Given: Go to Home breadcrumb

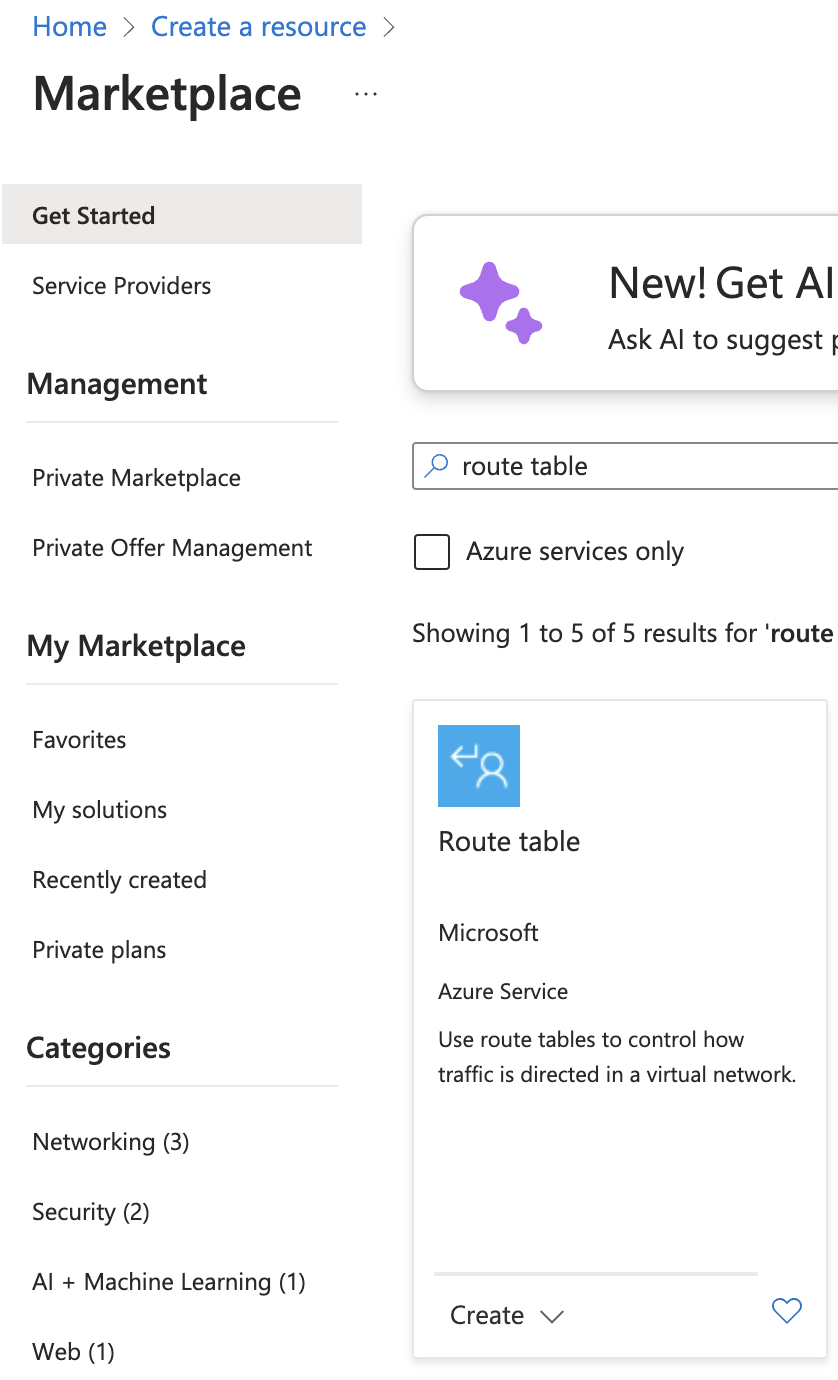Looking at the screenshot, I should (x=70, y=27).
